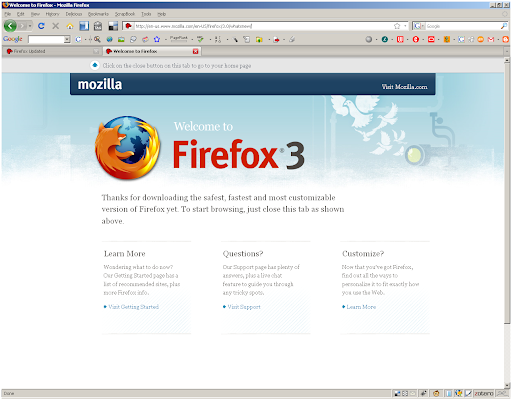The image size is (512, 399).
Task: Open the ScrapBook menu
Action: (125, 14)
